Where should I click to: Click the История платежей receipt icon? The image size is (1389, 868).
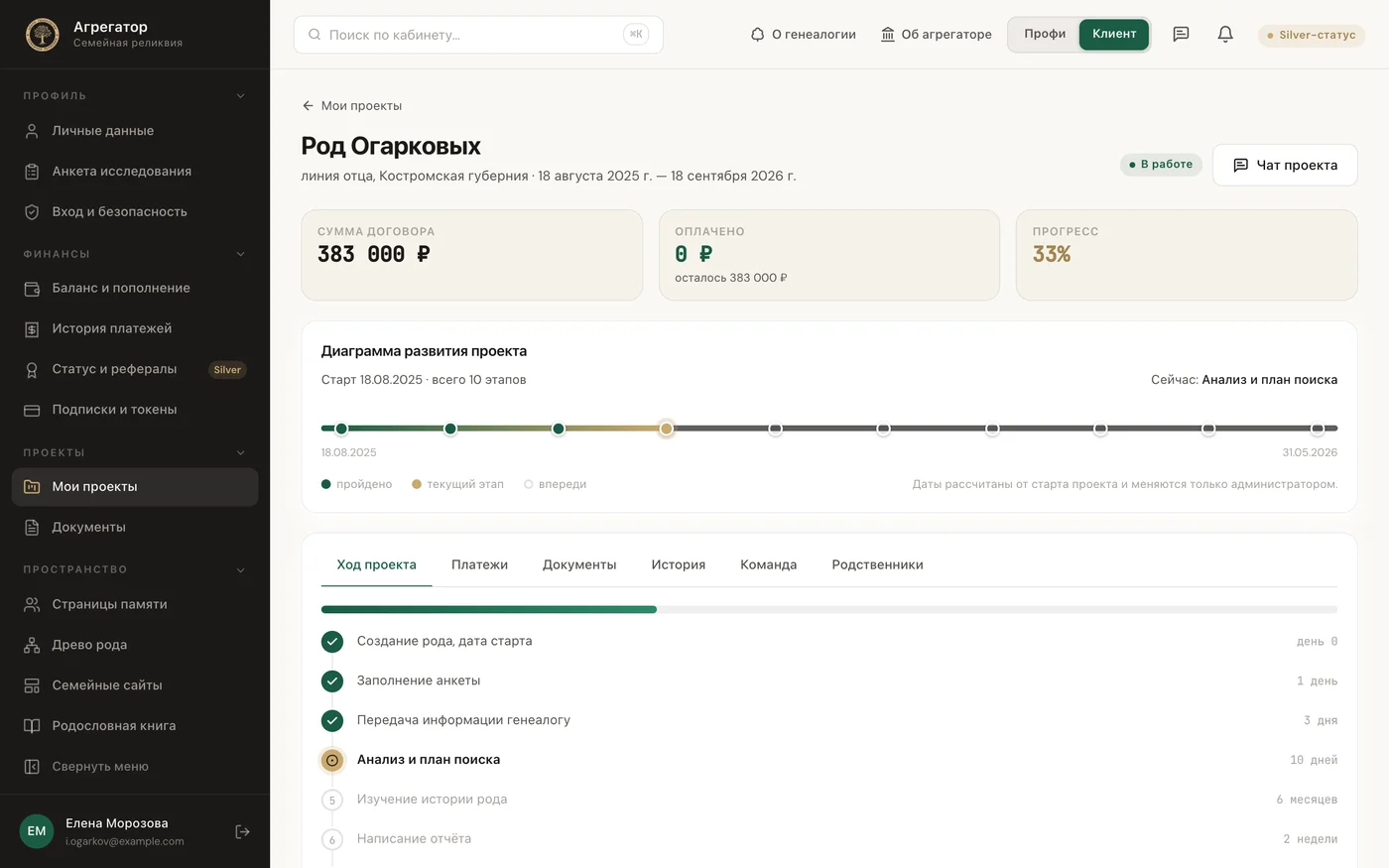(x=32, y=329)
